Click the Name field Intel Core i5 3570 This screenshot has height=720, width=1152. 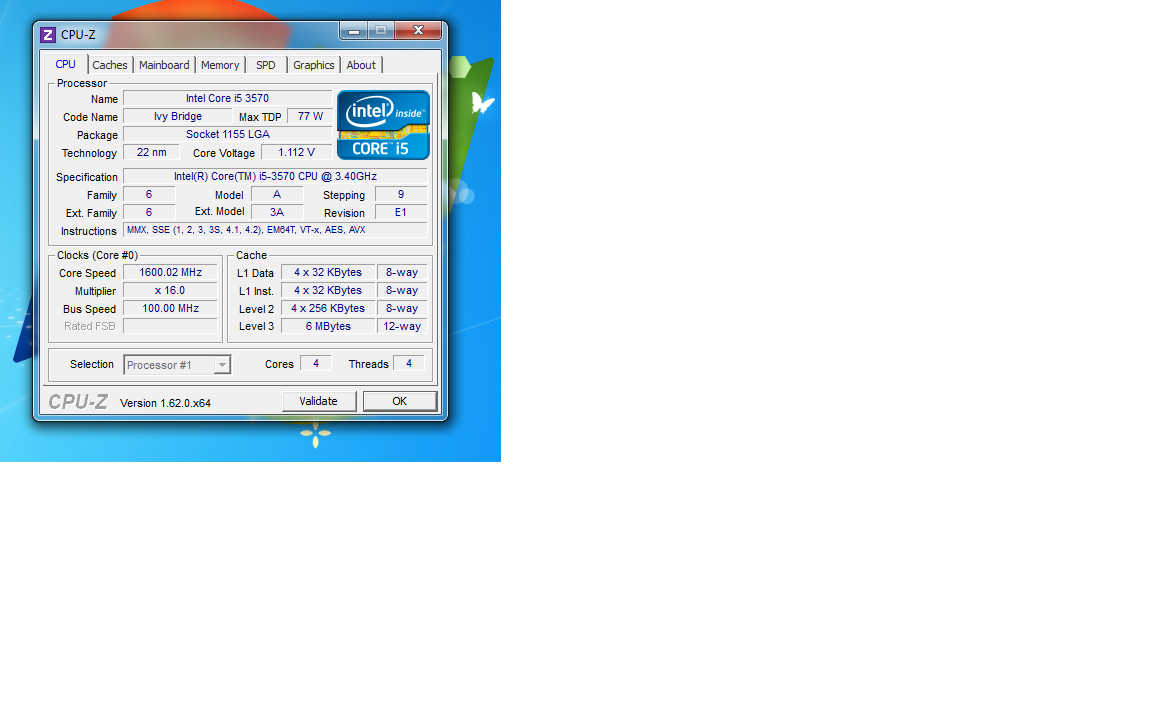[227, 98]
